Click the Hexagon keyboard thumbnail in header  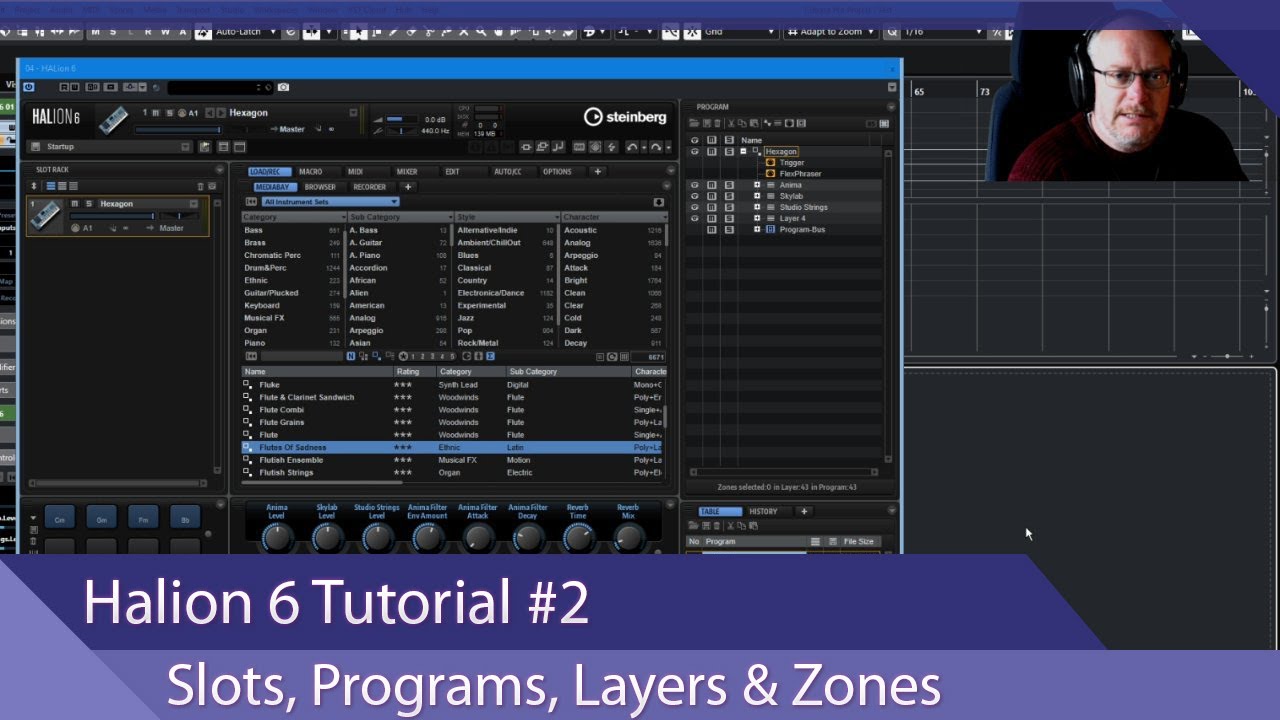point(113,119)
